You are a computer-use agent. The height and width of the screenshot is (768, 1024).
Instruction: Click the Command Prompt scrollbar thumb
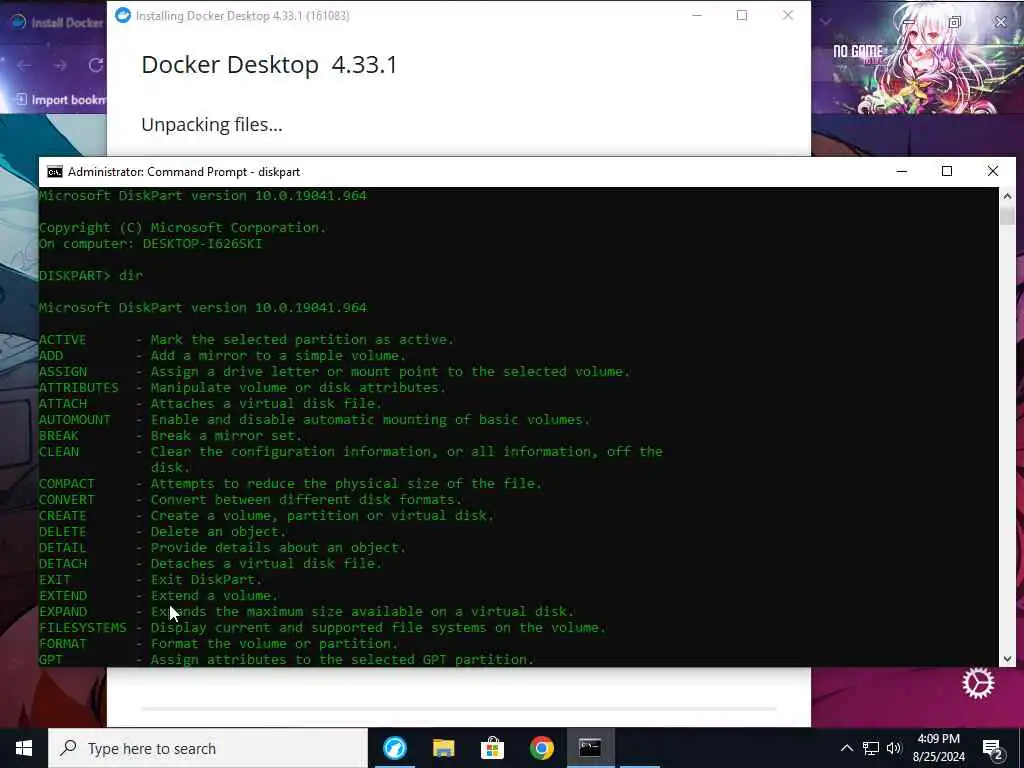tap(1007, 216)
